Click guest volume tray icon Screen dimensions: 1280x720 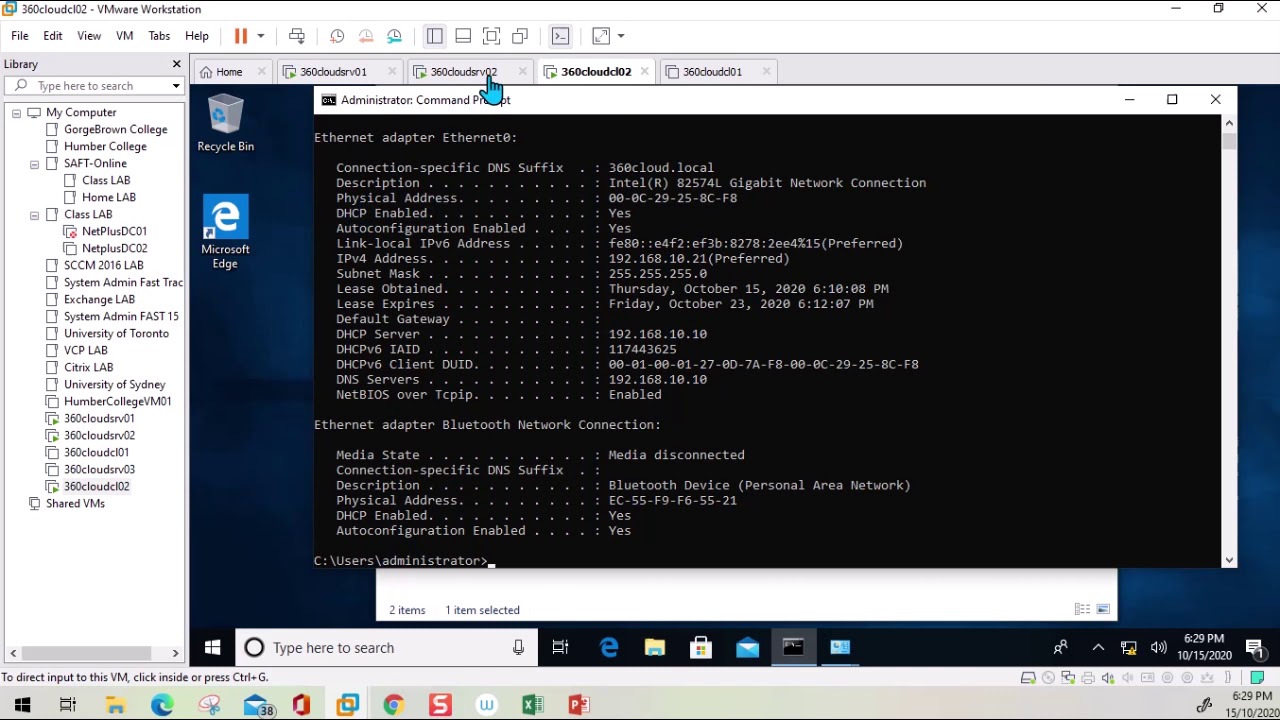pyautogui.click(x=1158, y=648)
